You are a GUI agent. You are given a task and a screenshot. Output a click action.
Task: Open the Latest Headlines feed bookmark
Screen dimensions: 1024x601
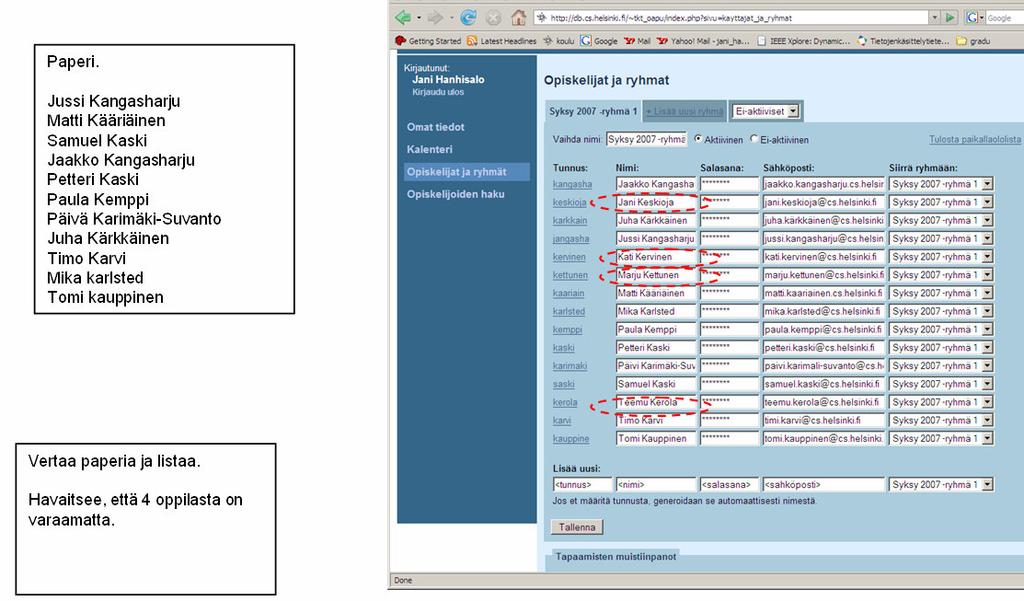502,41
